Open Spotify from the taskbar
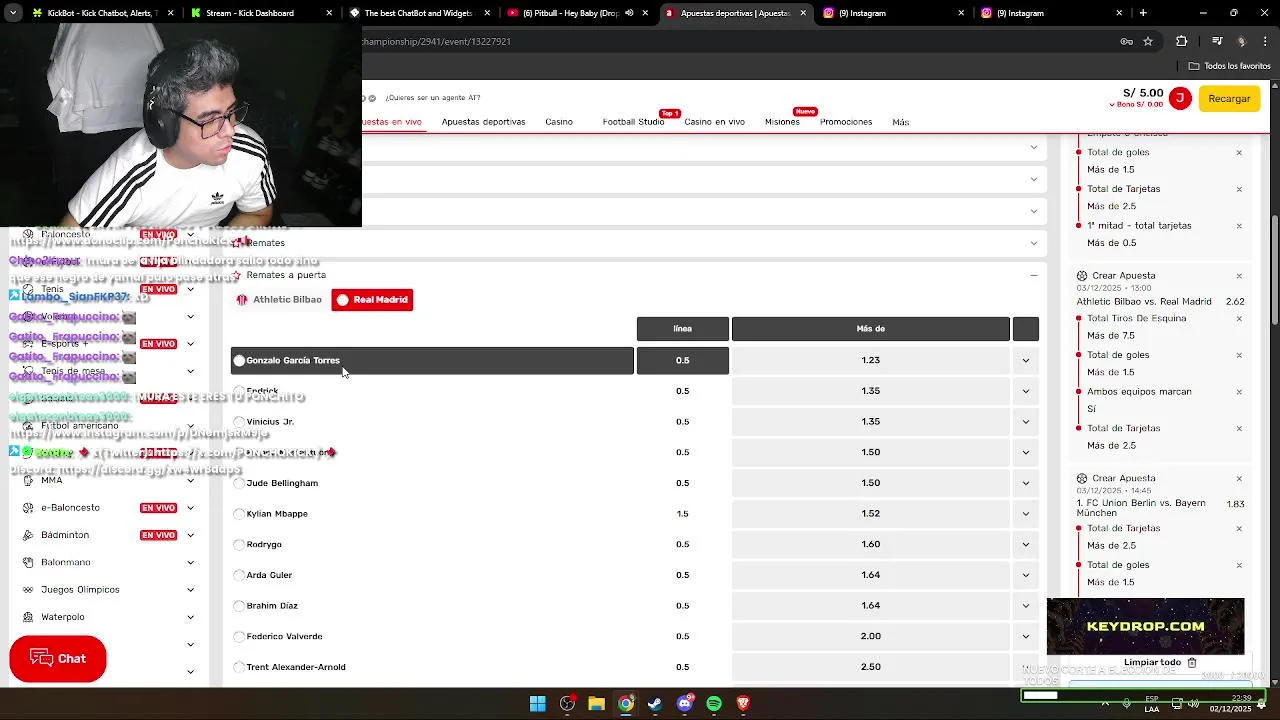The height and width of the screenshot is (720, 1280). click(x=714, y=704)
